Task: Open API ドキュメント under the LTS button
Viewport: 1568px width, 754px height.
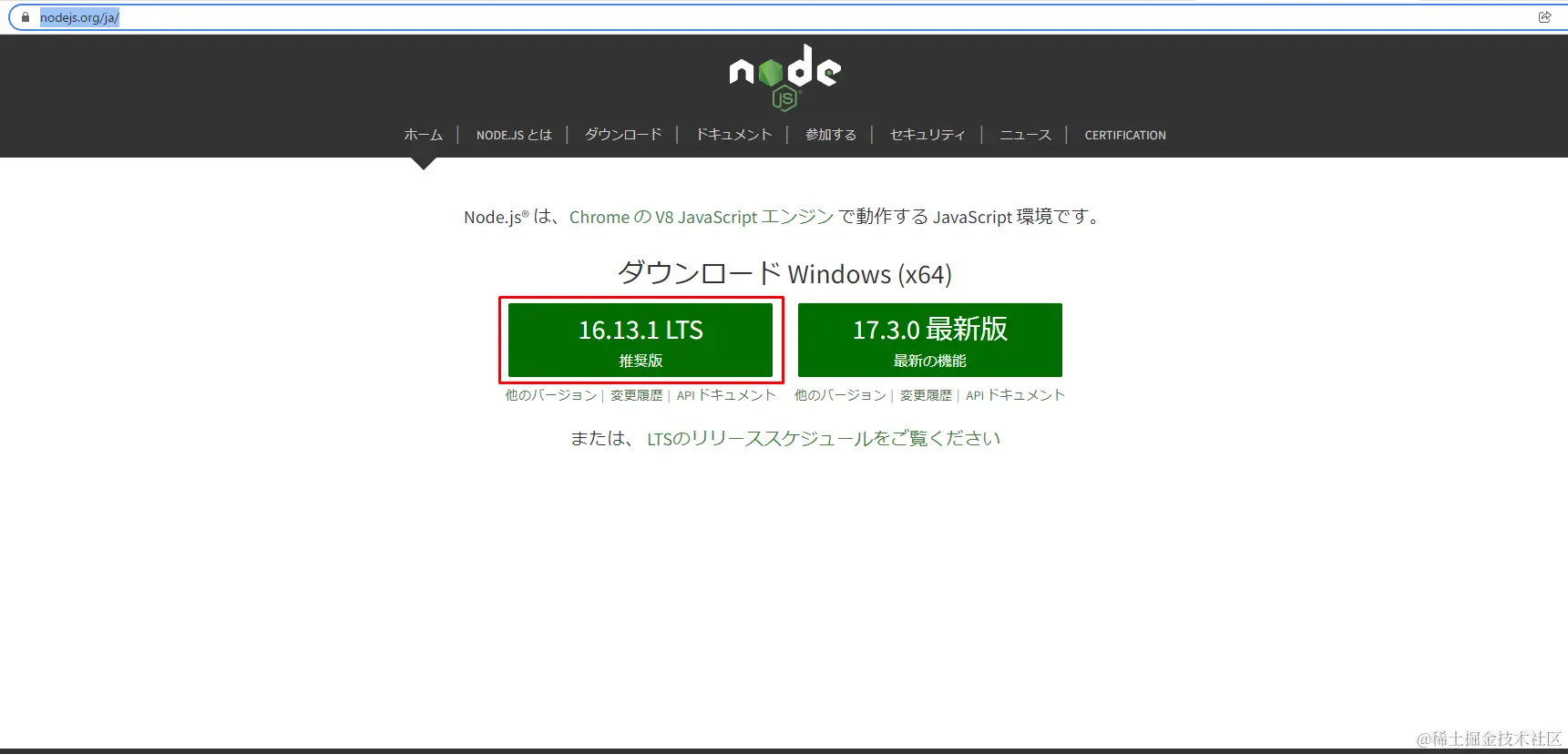Action: coord(726,395)
